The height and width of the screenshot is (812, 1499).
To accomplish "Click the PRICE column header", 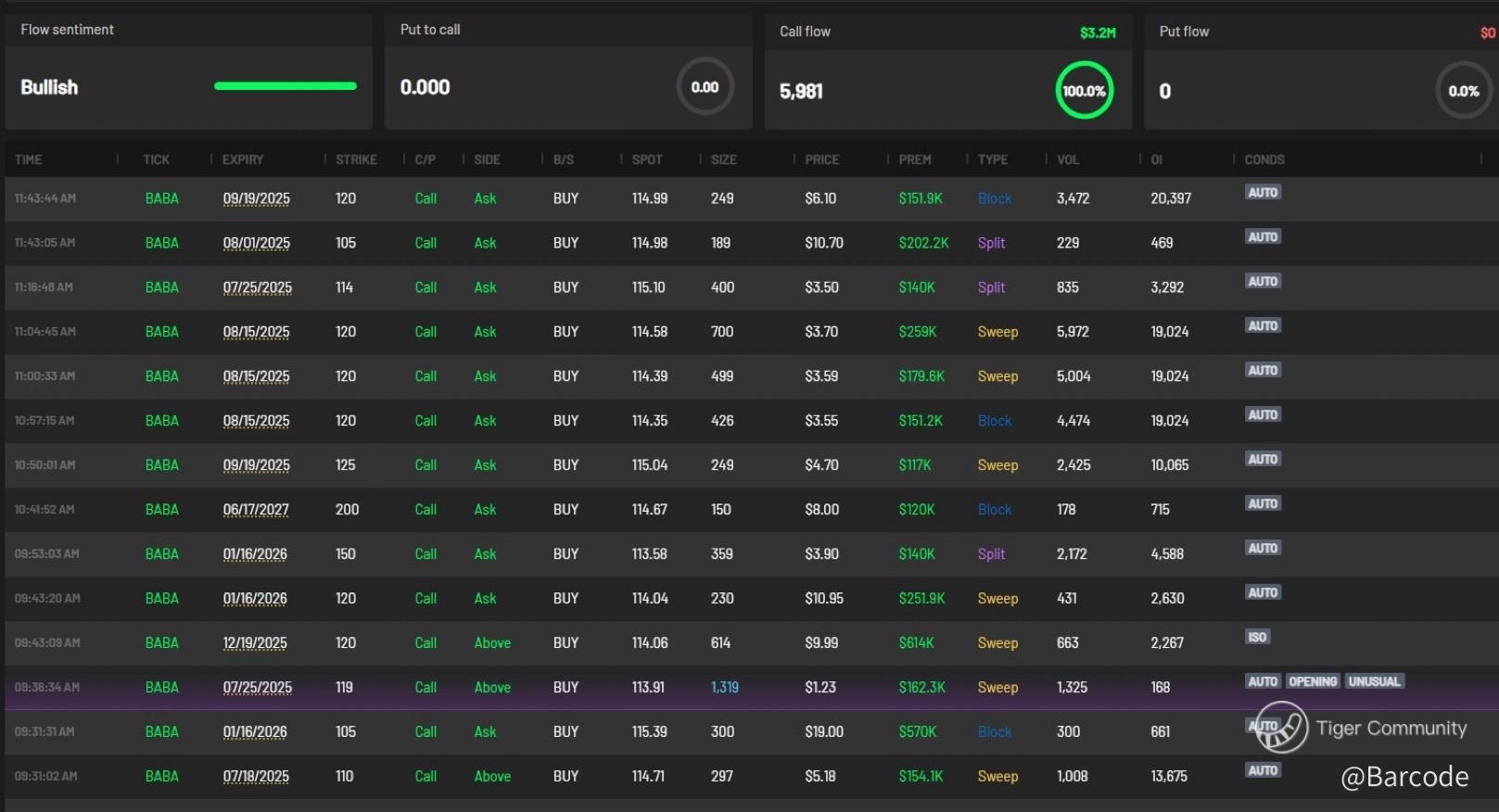I will tap(822, 159).
